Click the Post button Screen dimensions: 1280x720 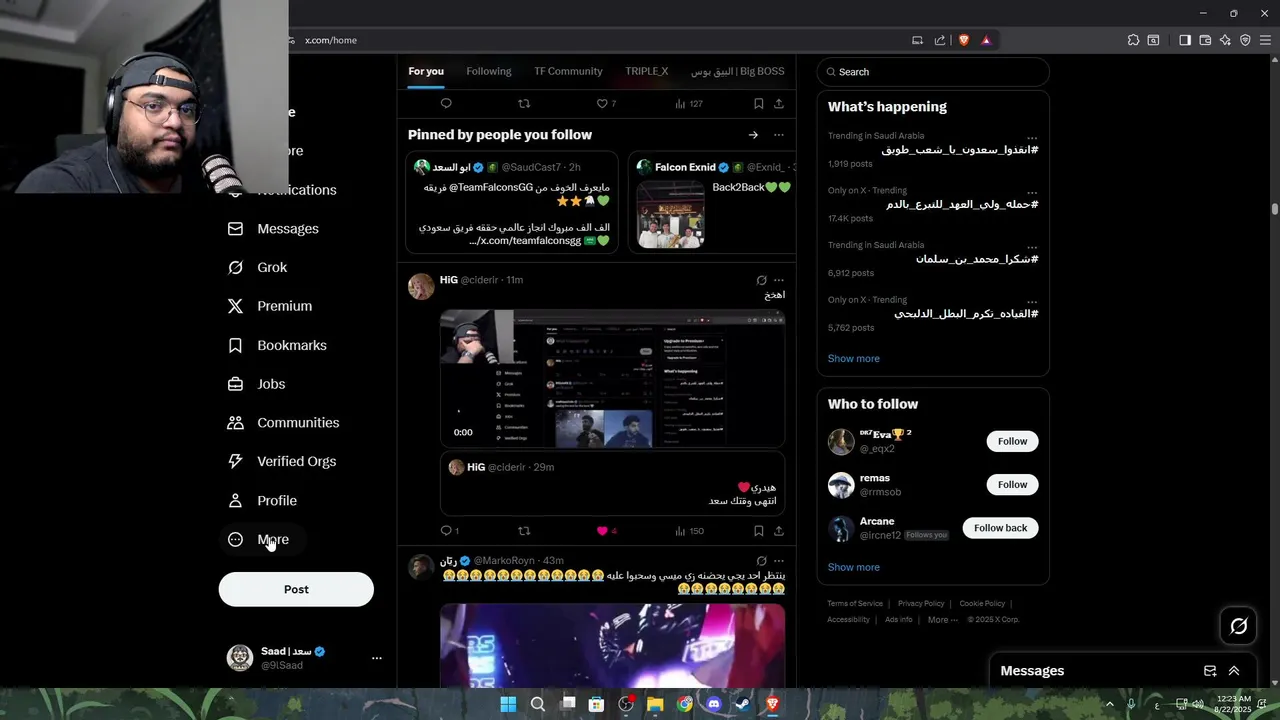pos(296,590)
